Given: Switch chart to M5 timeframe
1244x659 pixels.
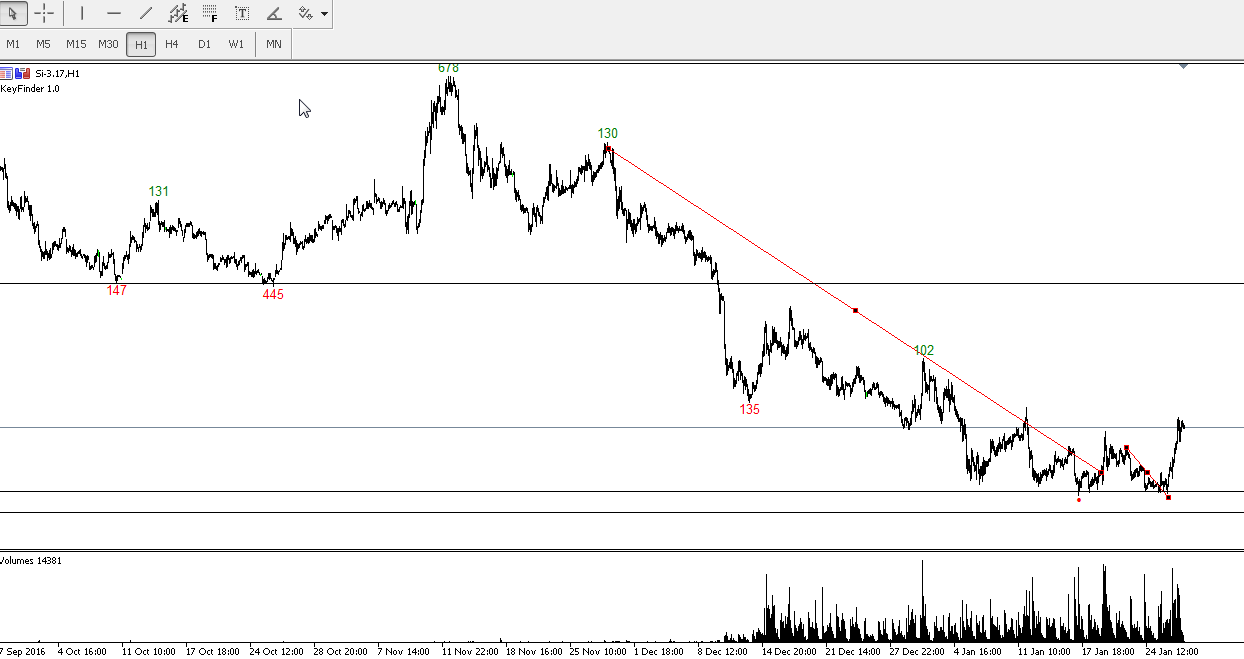Looking at the screenshot, I should point(43,44).
